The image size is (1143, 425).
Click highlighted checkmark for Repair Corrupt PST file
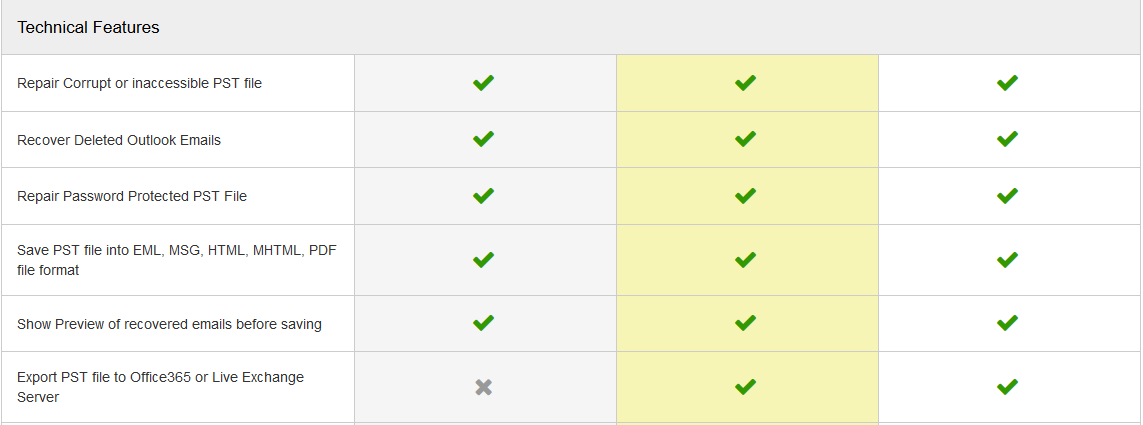point(745,82)
